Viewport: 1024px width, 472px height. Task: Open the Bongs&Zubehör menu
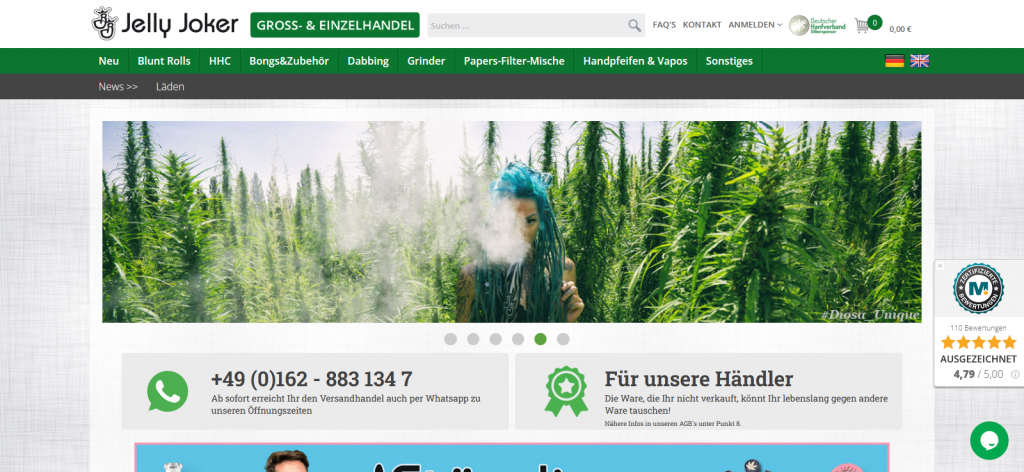(x=289, y=61)
